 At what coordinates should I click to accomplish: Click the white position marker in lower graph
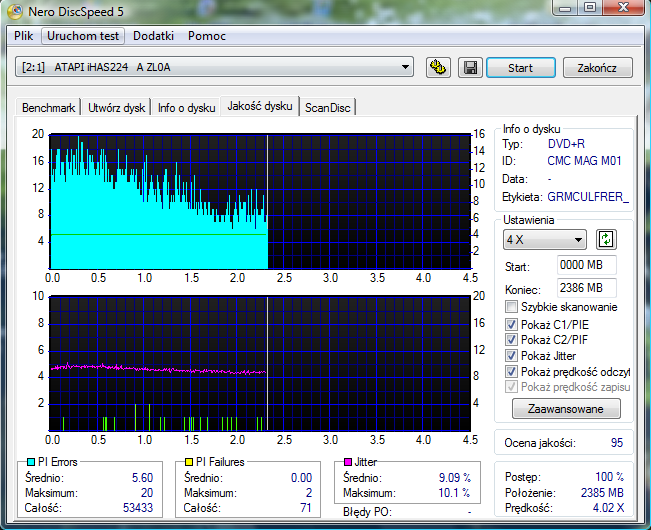pyautogui.click(x=267, y=363)
